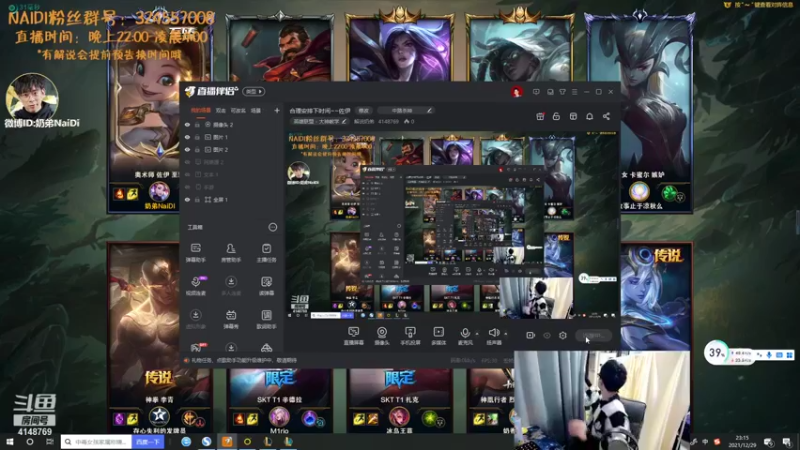Screen dimensions: 800x450
Task: Open the Cortana circle on taskbar
Action: coord(30,442)
